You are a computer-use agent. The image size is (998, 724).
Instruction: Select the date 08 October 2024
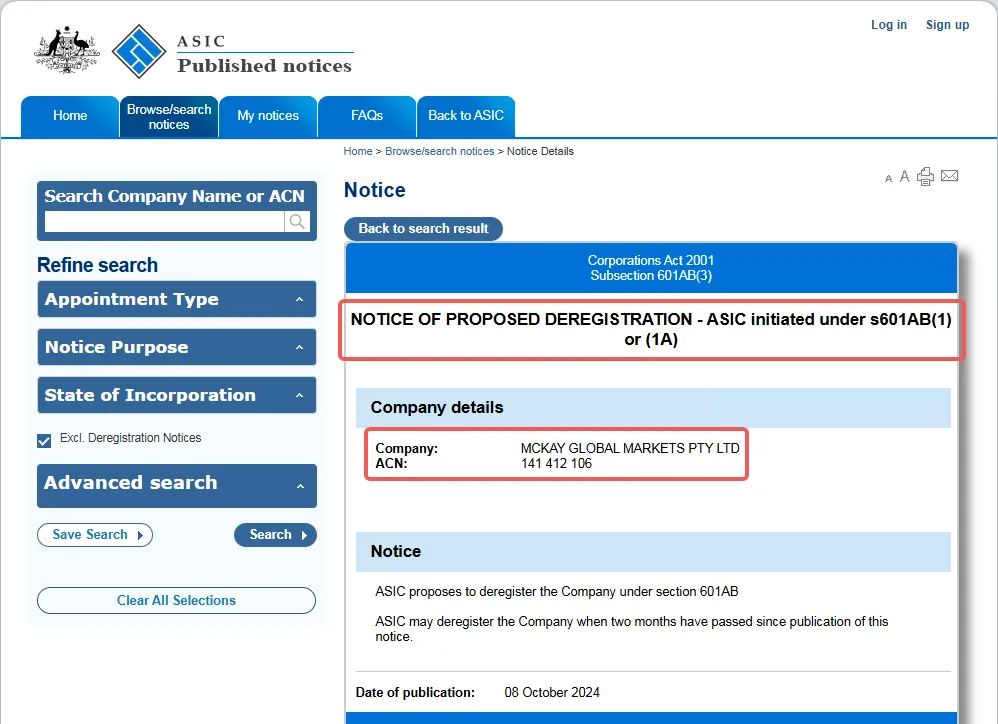552,692
